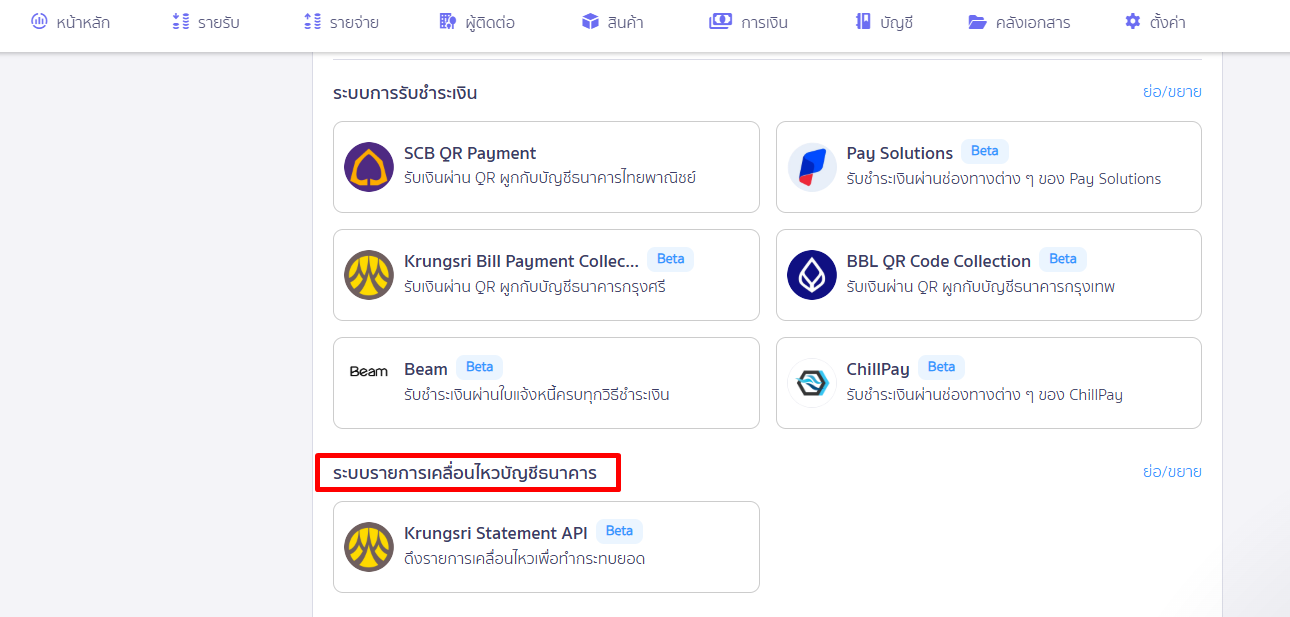1290x617 pixels.
Task: Click the ระบบรายการเคลื่อนไหวบัญชีธนาคาร section heading
Action: pyautogui.click(x=465, y=473)
